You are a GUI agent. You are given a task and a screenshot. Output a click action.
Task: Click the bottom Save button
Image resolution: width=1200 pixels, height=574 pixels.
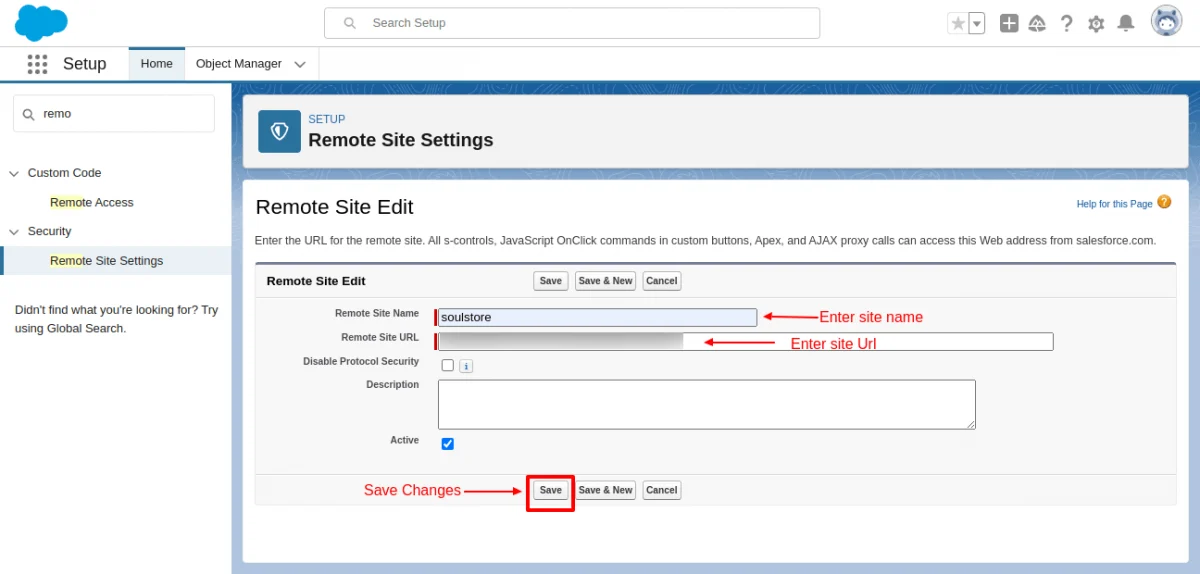tap(551, 490)
